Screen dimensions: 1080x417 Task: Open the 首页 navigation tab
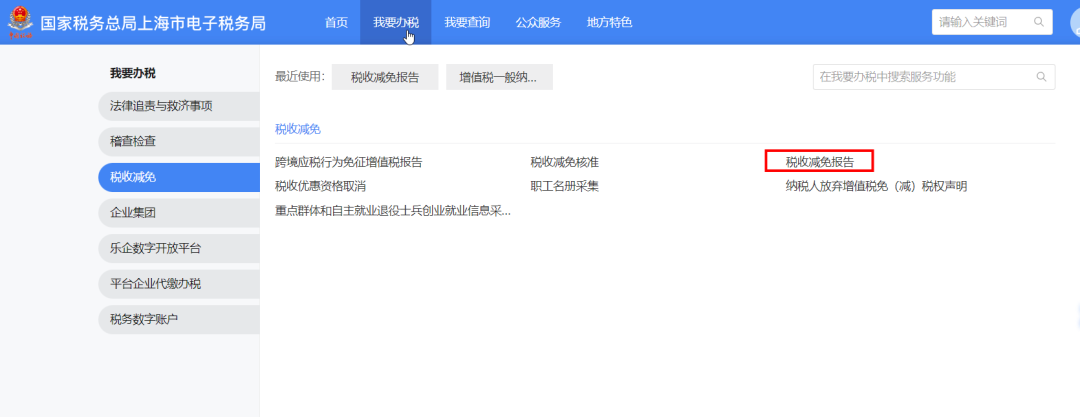336,22
